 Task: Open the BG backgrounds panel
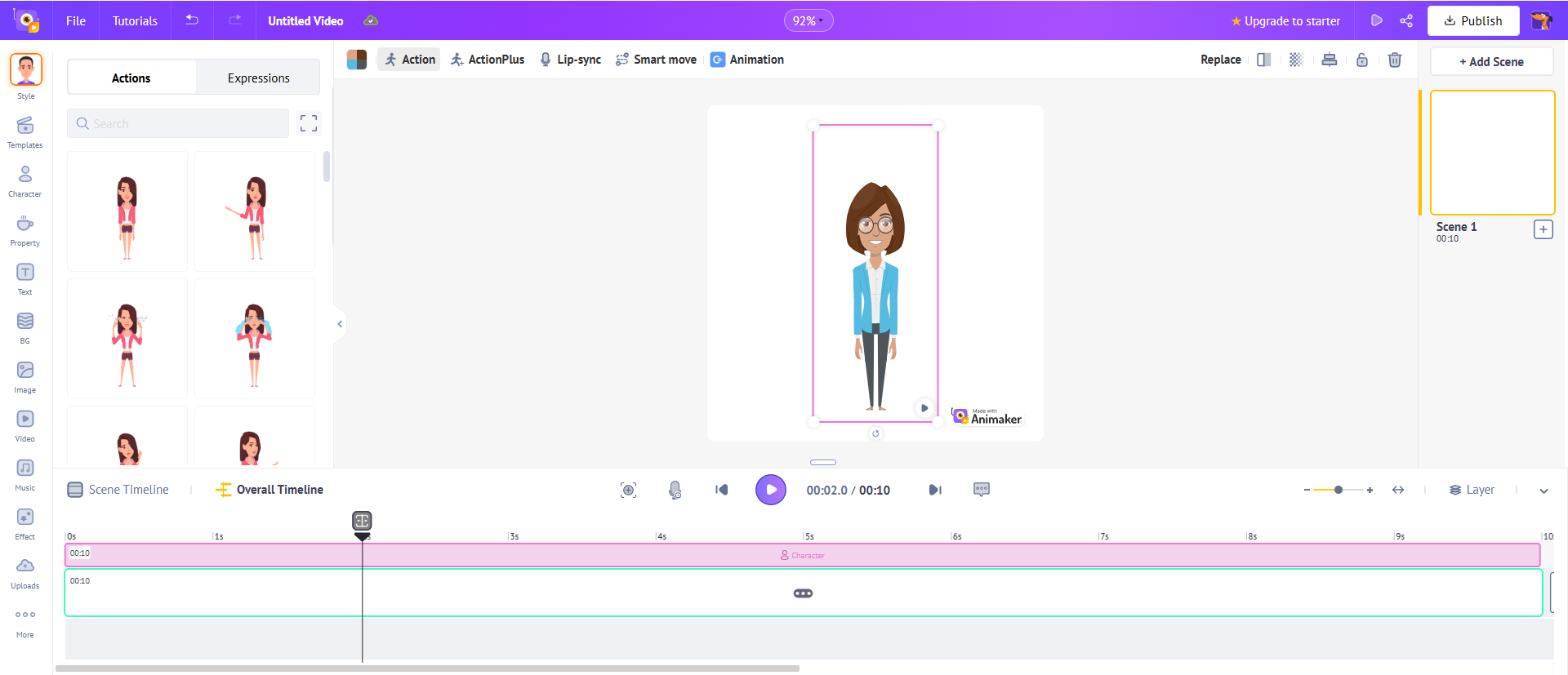coord(25,327)
